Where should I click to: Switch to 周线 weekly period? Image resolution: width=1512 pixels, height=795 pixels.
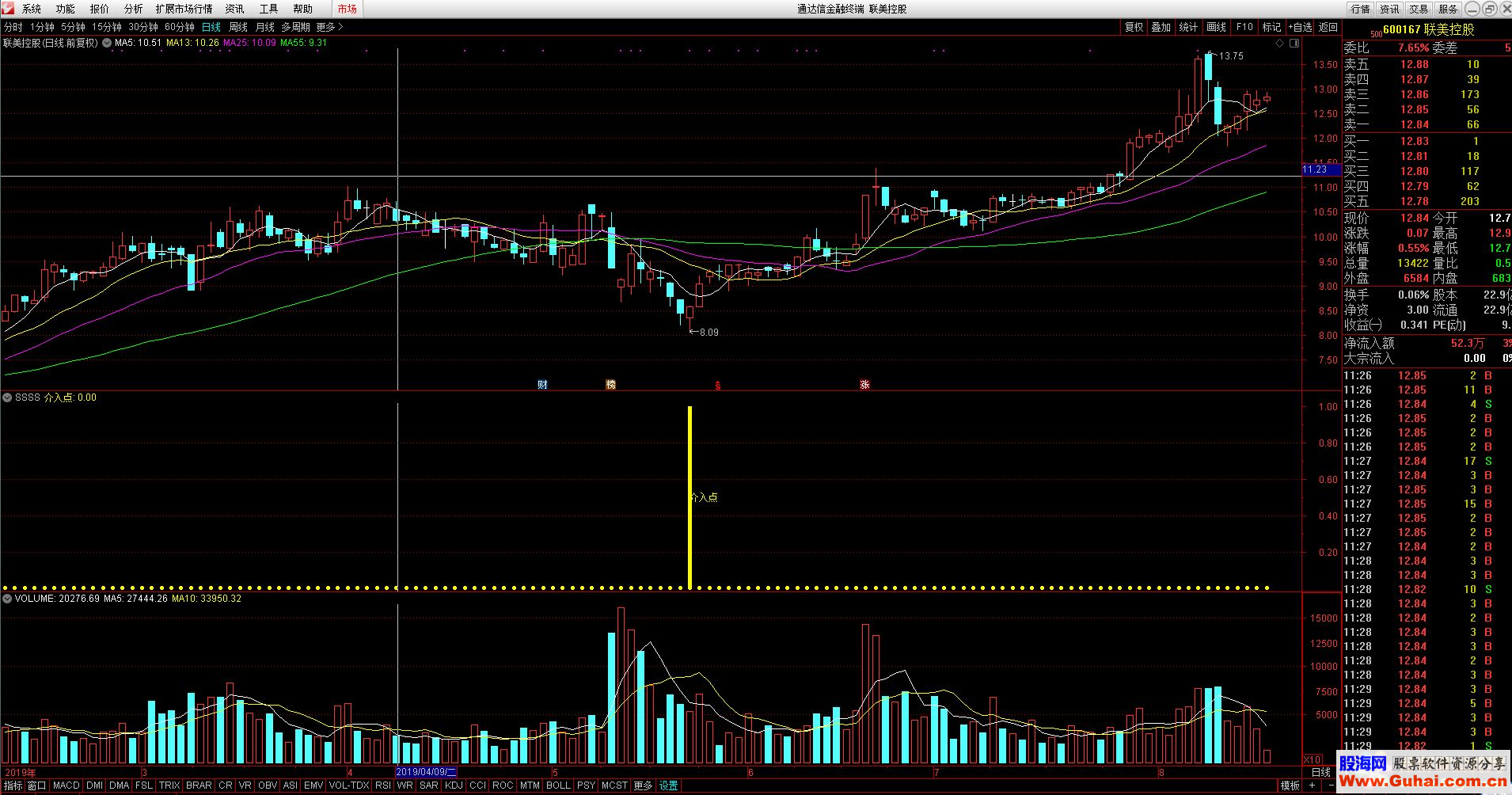[x=238, y=27]
